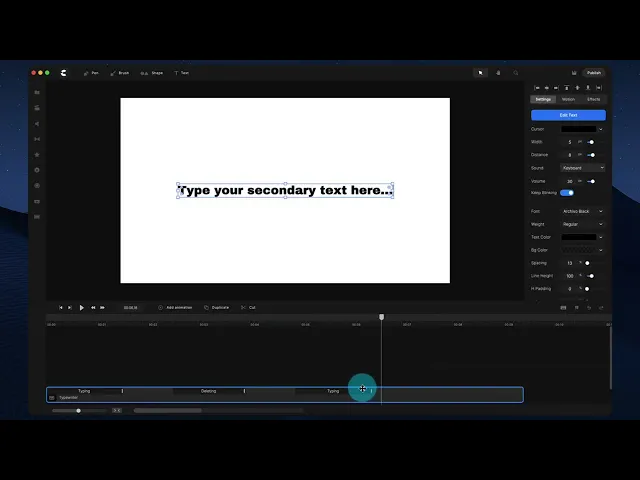
Task: Click the rewind double-arrow button
Action: (x=93, y=307)
